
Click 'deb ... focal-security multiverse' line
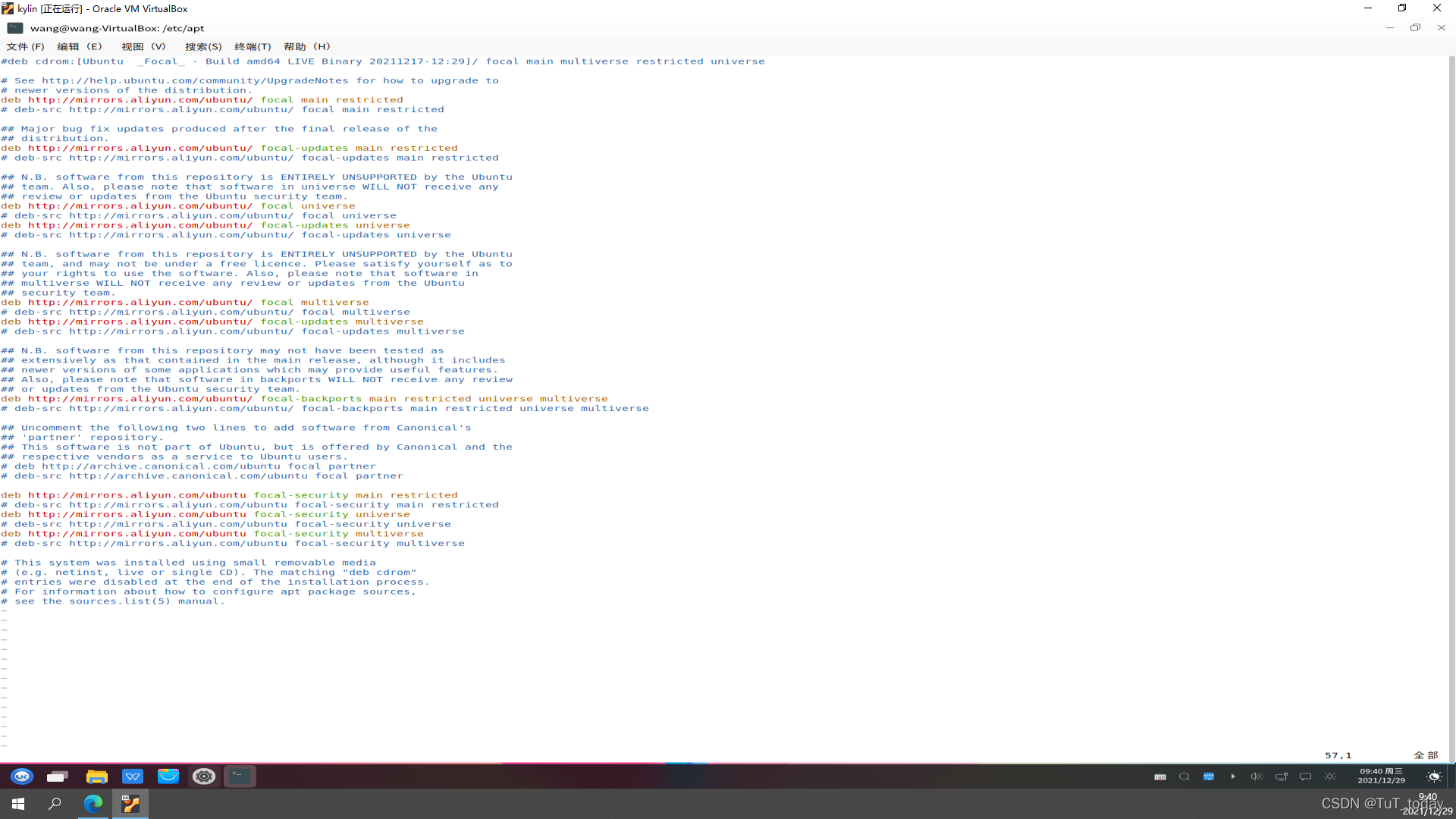coord(212,534)
